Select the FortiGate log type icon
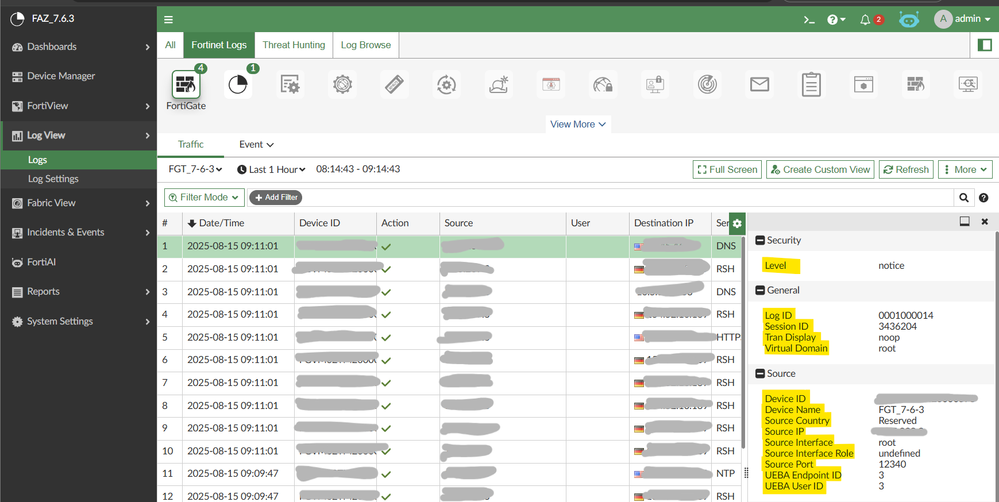Viewport: 999px width, 502px height. pos(185,85)
